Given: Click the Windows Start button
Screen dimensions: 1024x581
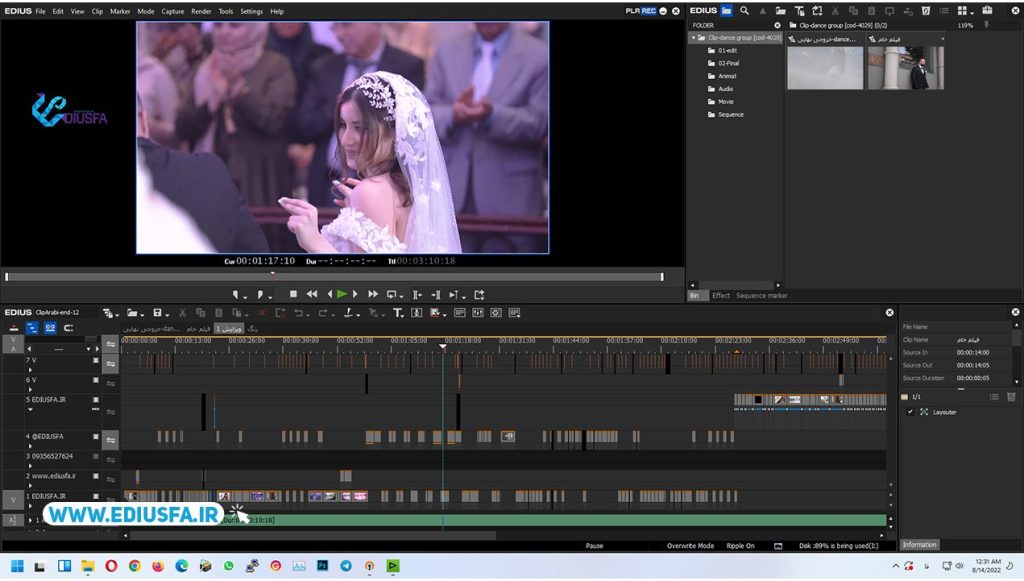Looking at the screenshot, I should pyautogui.click(x=17, y=566).
